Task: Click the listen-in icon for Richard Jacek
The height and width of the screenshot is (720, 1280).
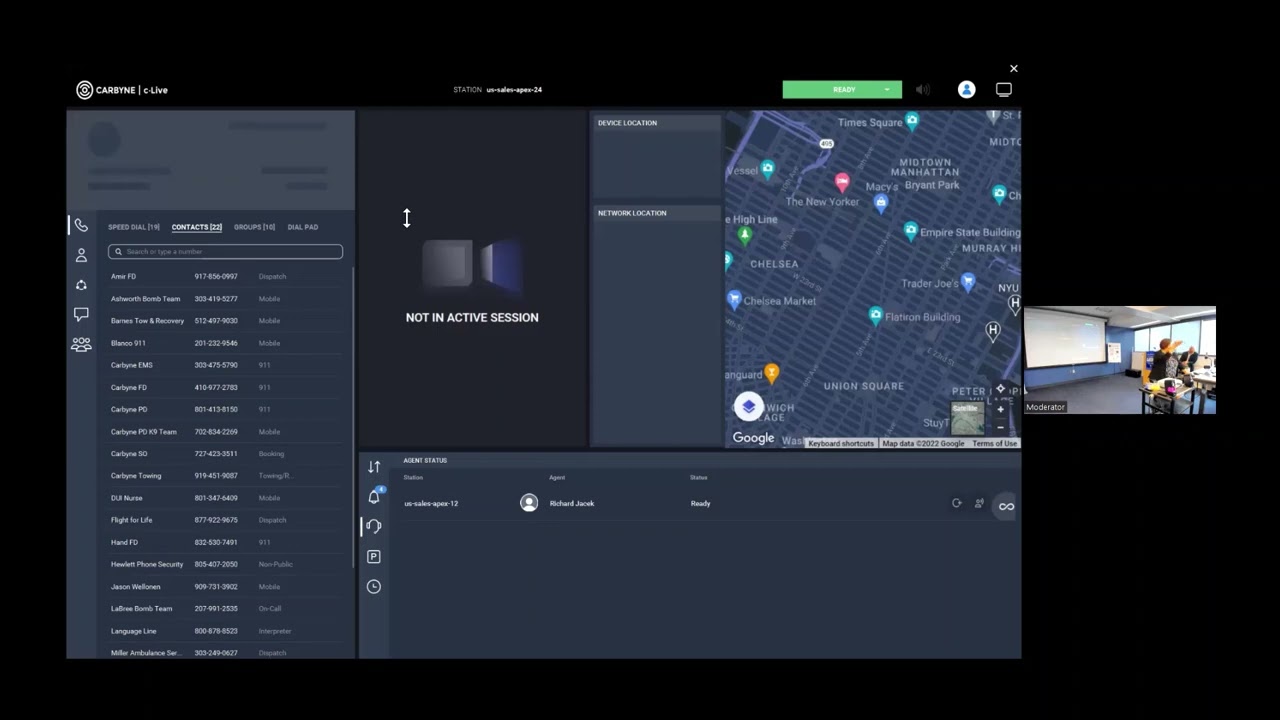Action: click(x=979, y=504)
